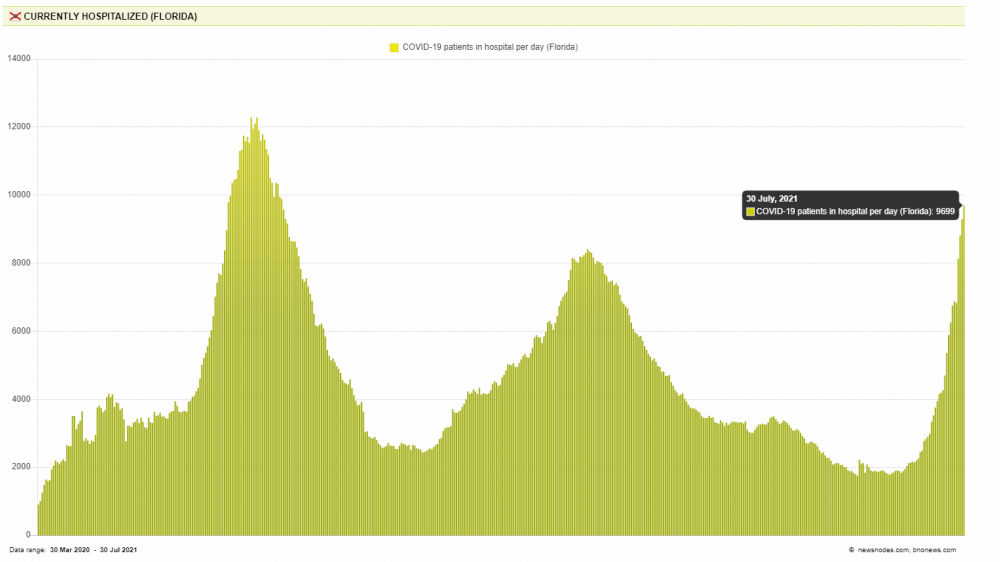
Task: Click the 14000 y-axis label
Action: [19, 59]
